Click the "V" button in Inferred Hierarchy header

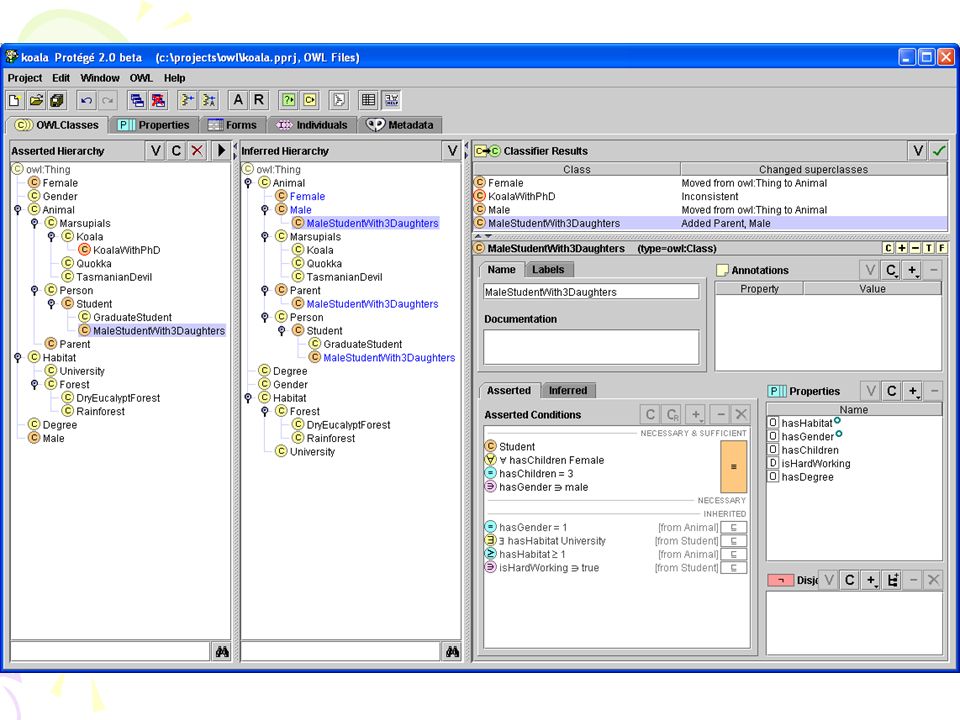(x=452, y=151)
